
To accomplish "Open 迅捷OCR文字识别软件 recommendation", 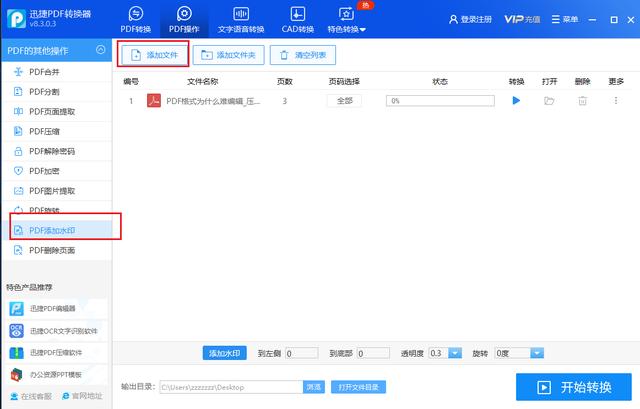I will pyautogui.click(x=55, y=331).
